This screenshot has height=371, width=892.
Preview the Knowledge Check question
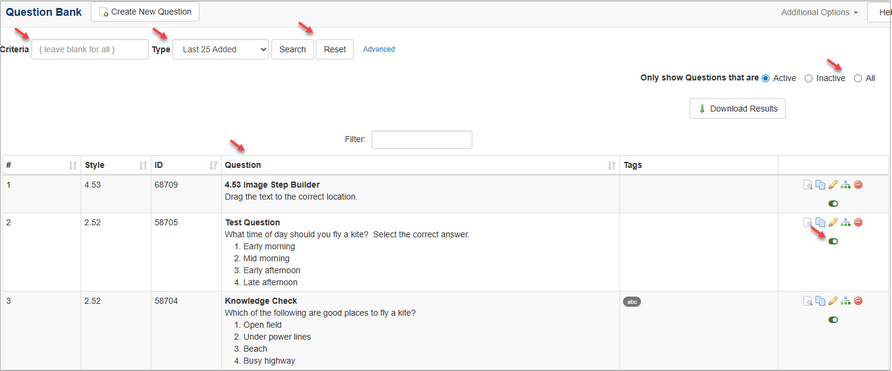(808, 301)
